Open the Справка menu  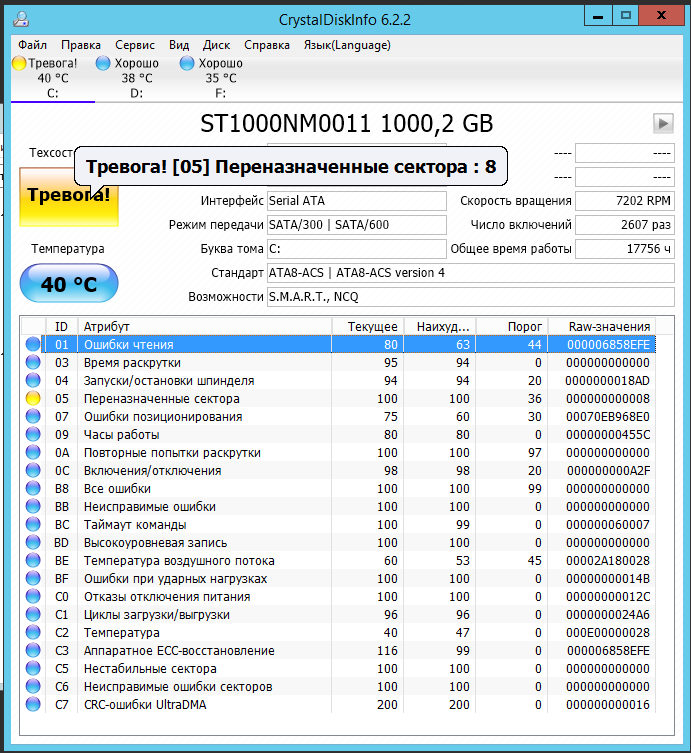coord(267,45)
